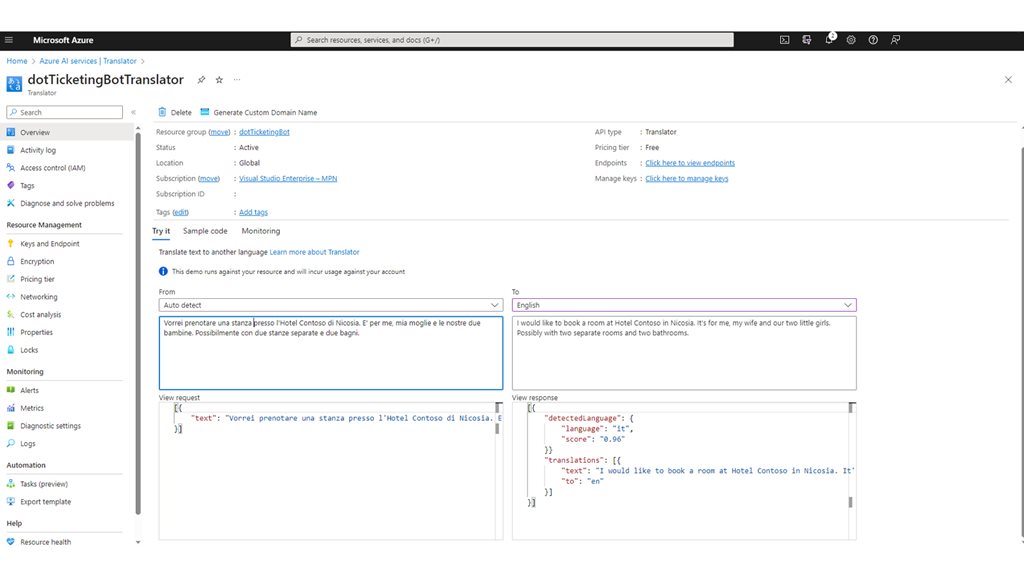Click the top search resources bar
Screen dimensions: 1024x576
512,40
